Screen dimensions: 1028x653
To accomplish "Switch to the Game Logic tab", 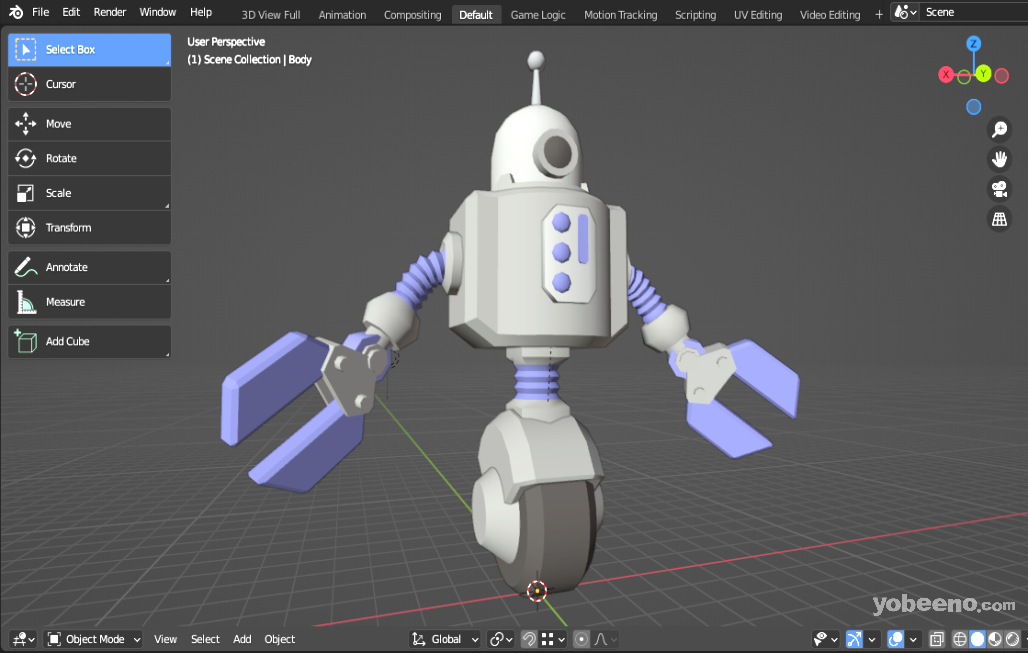I will click(x=538, y=15).
